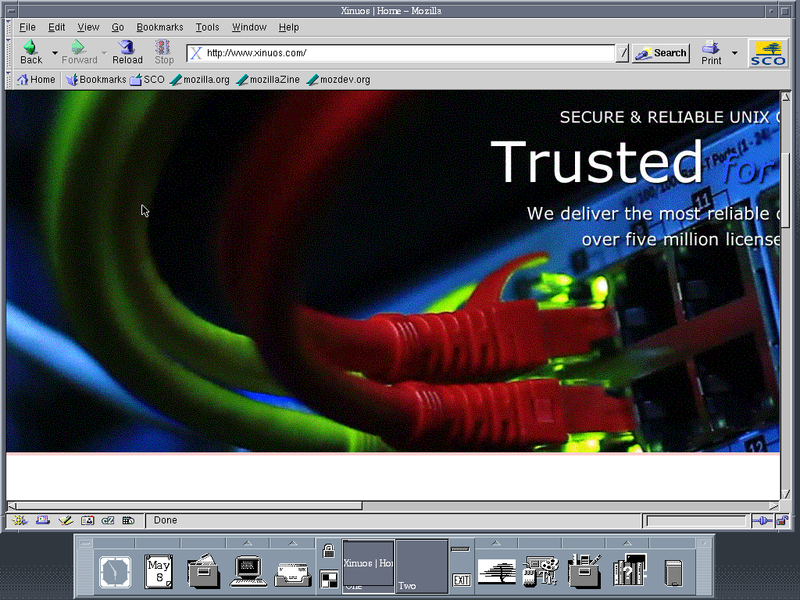This screenshot has height=600, width=800.
Task: Open the Go menu
Action: coord(118,27)
